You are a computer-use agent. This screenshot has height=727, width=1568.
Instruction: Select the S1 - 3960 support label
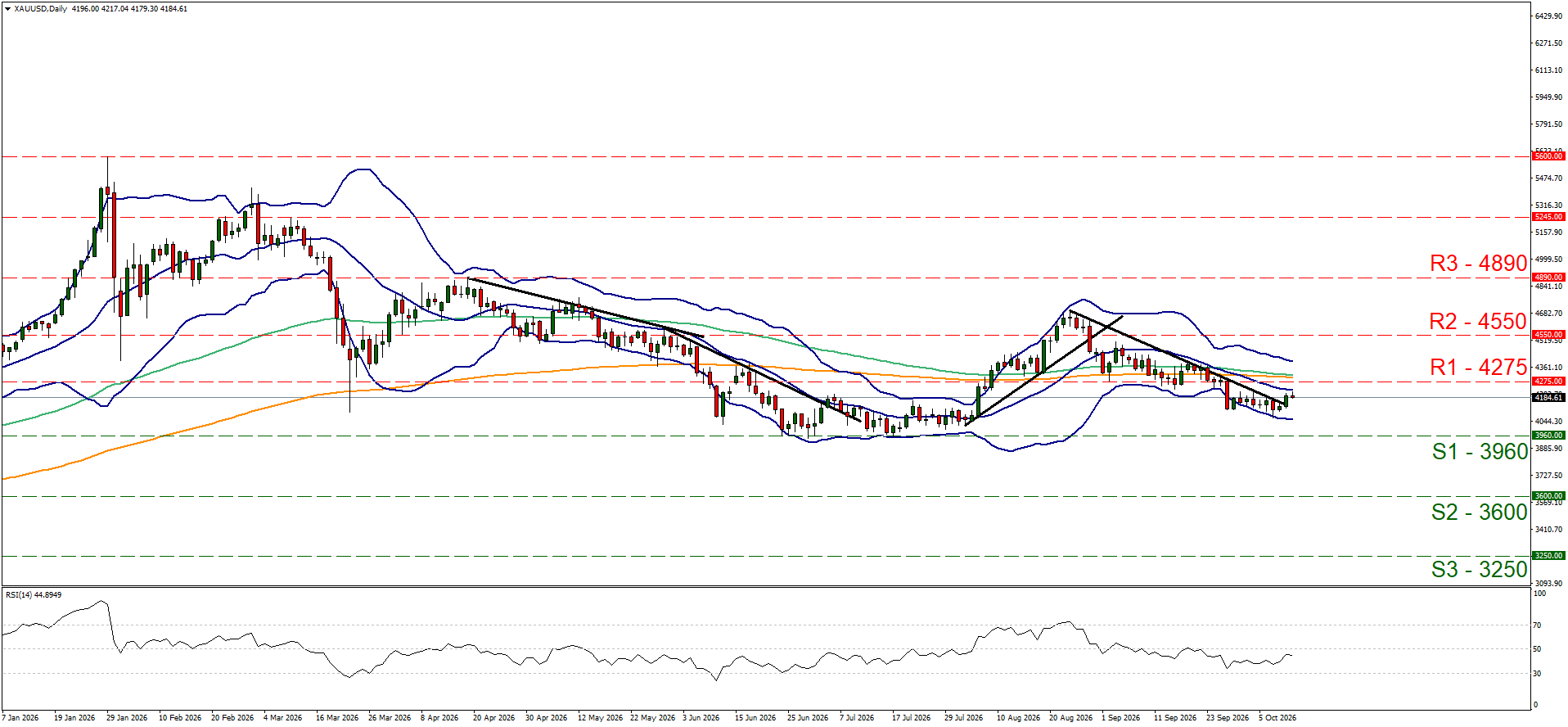tap(1480, 452)
